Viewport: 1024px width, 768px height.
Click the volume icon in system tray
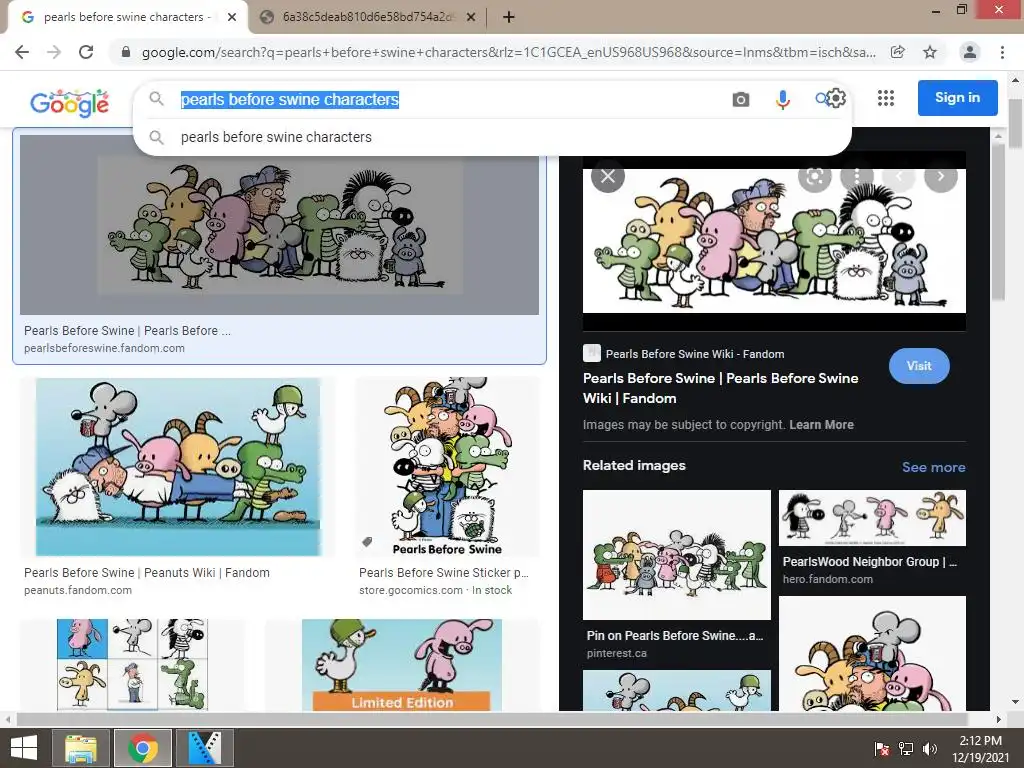pyautogui.click(x=930, y=749)
